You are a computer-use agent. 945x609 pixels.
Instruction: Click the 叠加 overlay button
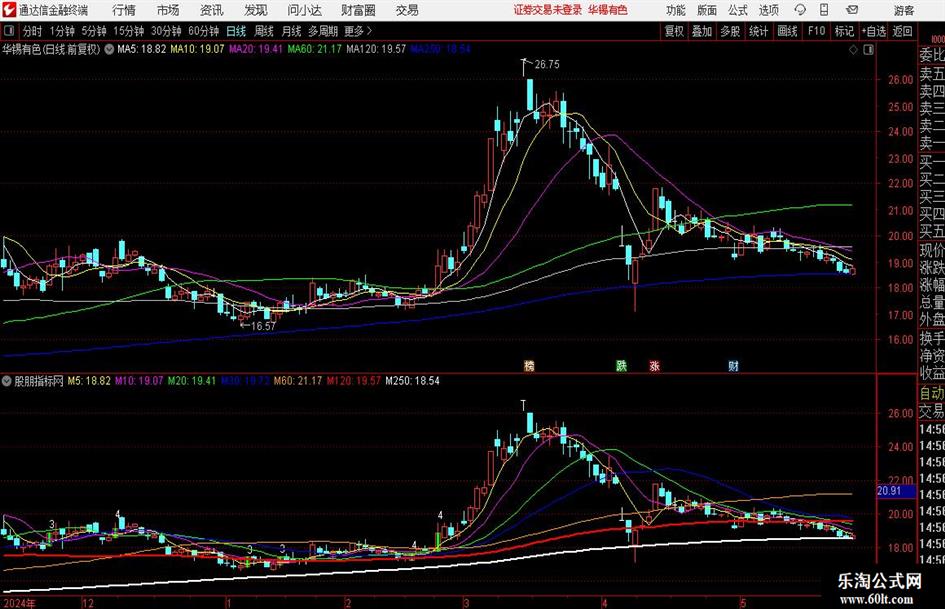[702, 31]
